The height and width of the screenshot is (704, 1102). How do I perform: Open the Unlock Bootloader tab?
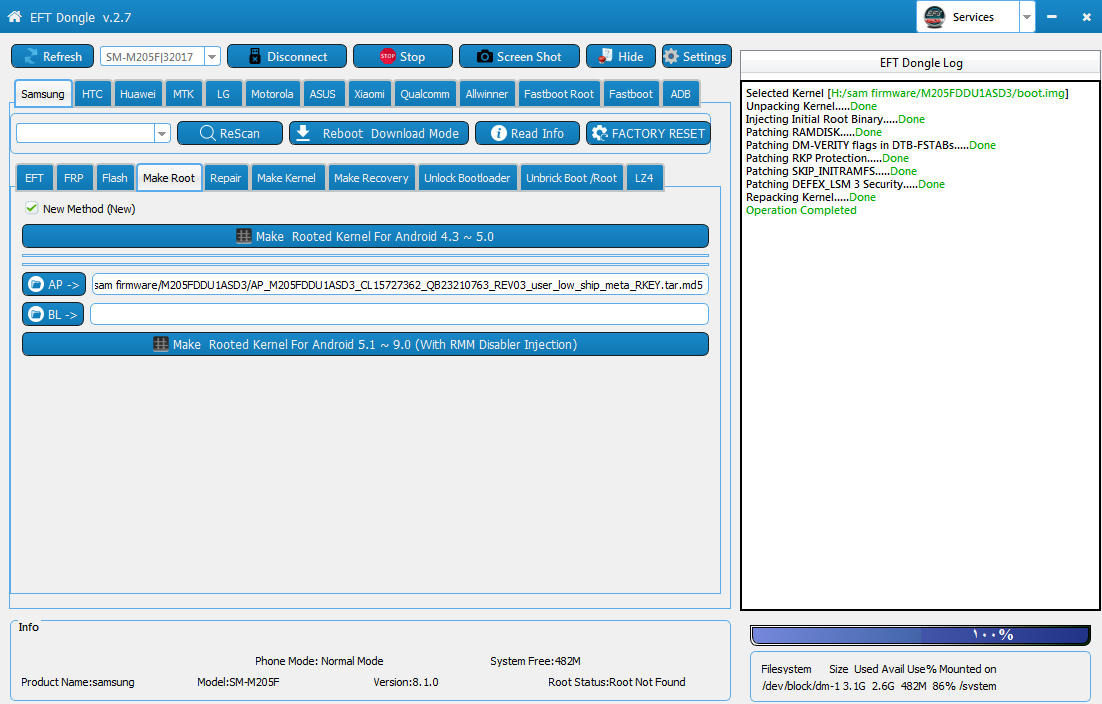click(x=467, y=178)
